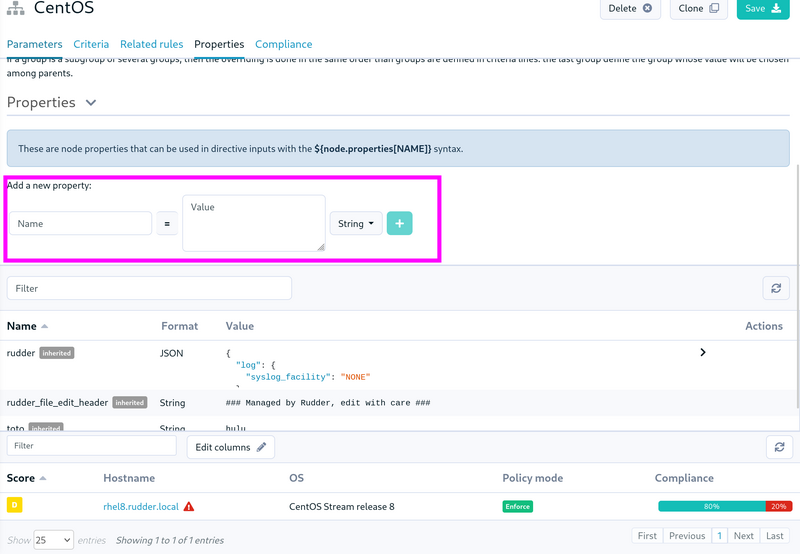Image resolution: width=800 pixels, height=554 pixels.
Task: Go to Last page
Action: tap(774, 536)
